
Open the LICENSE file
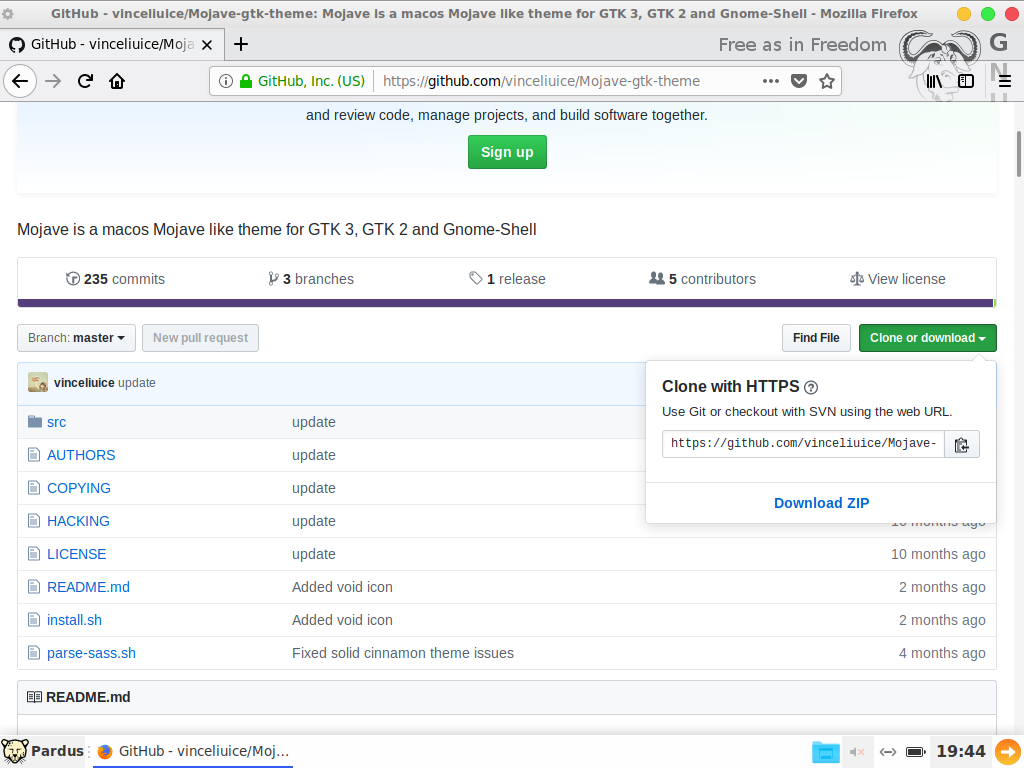[76, 554]
